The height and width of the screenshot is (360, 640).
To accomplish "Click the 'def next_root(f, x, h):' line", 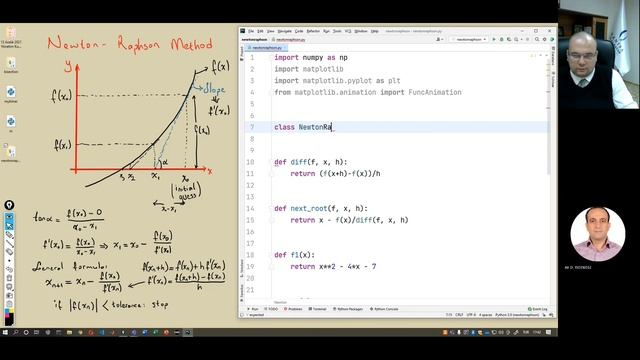I will [321, 209].
